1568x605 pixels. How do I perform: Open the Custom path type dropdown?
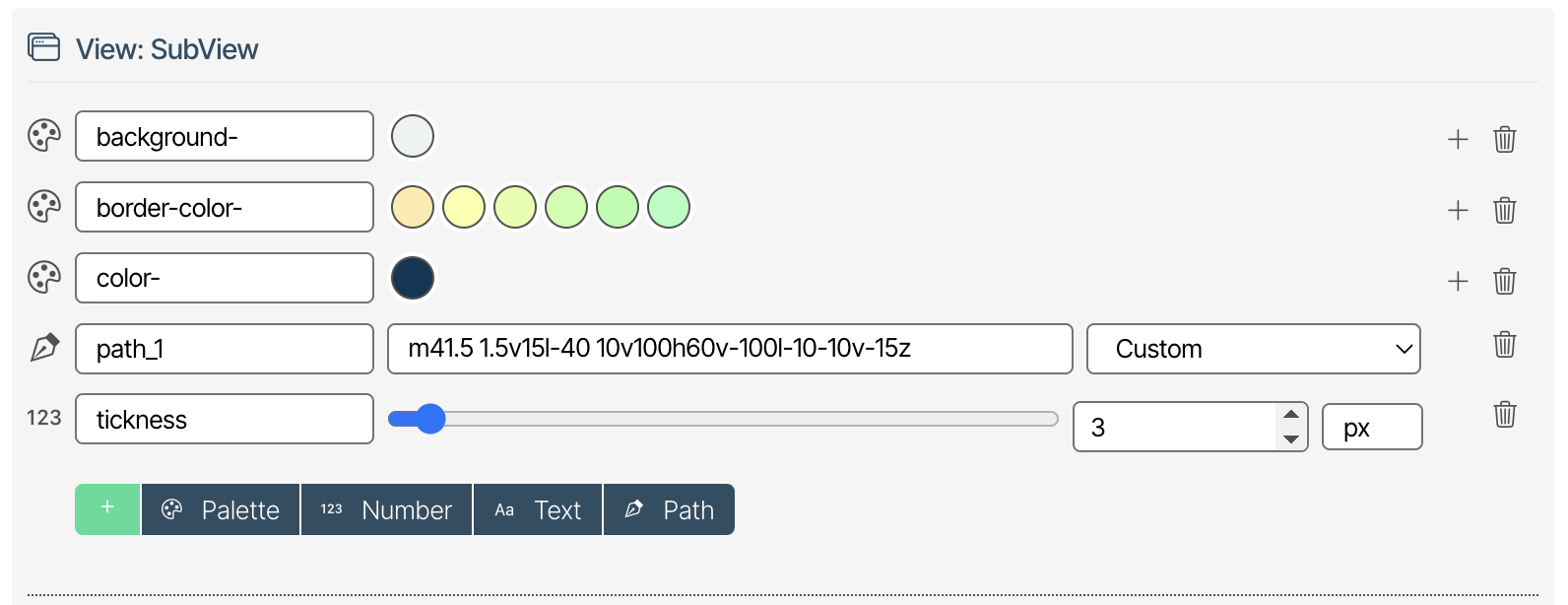[x=1253, y=349]
